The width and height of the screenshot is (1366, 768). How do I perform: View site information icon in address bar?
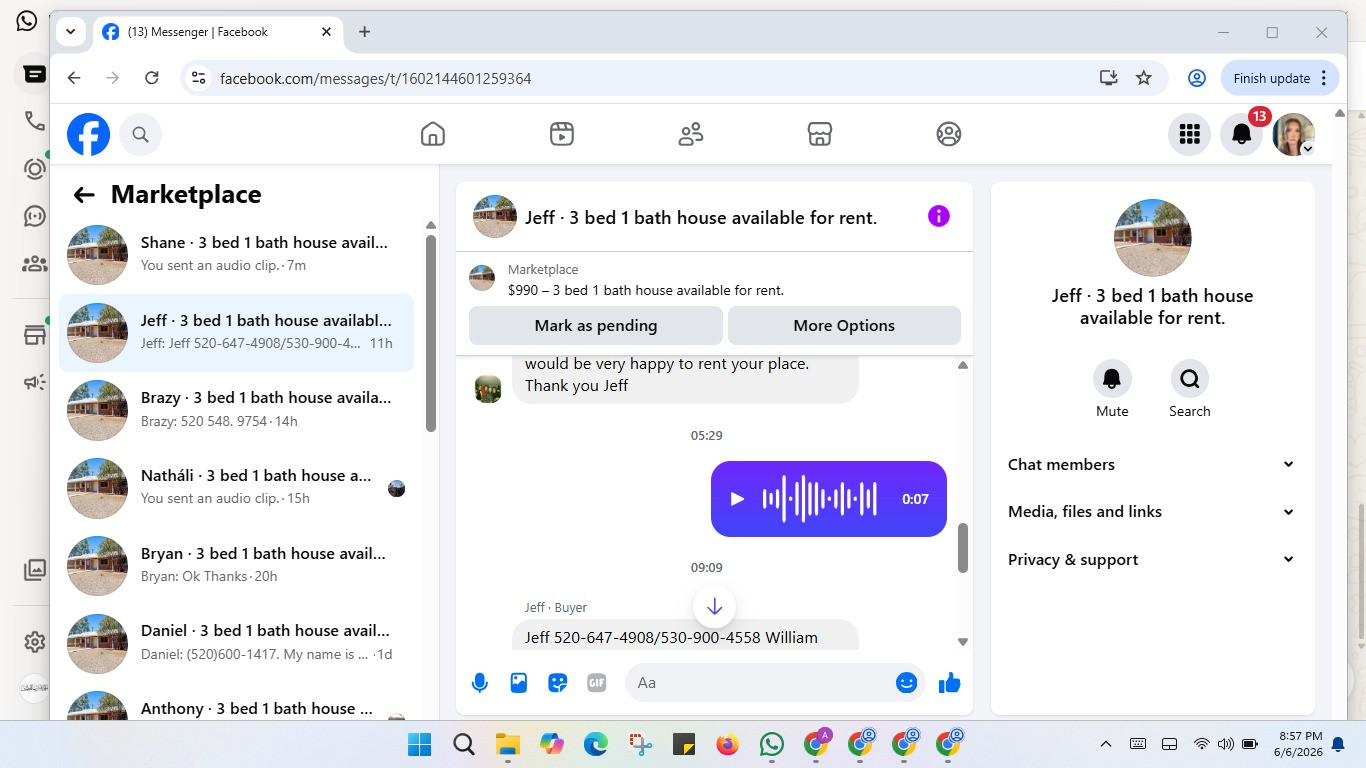pos(198,78)
